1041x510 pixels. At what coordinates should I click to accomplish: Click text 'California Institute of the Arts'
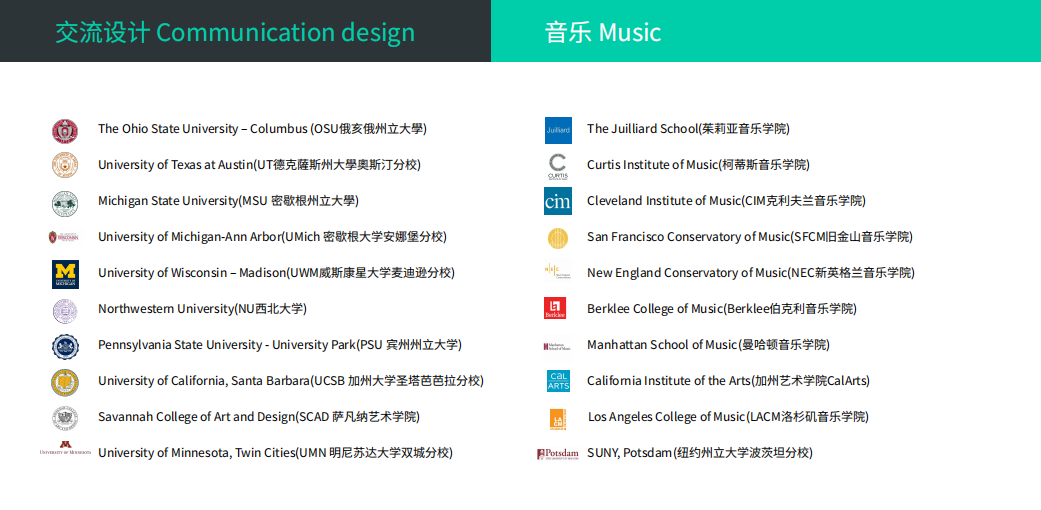coord(669,381)
